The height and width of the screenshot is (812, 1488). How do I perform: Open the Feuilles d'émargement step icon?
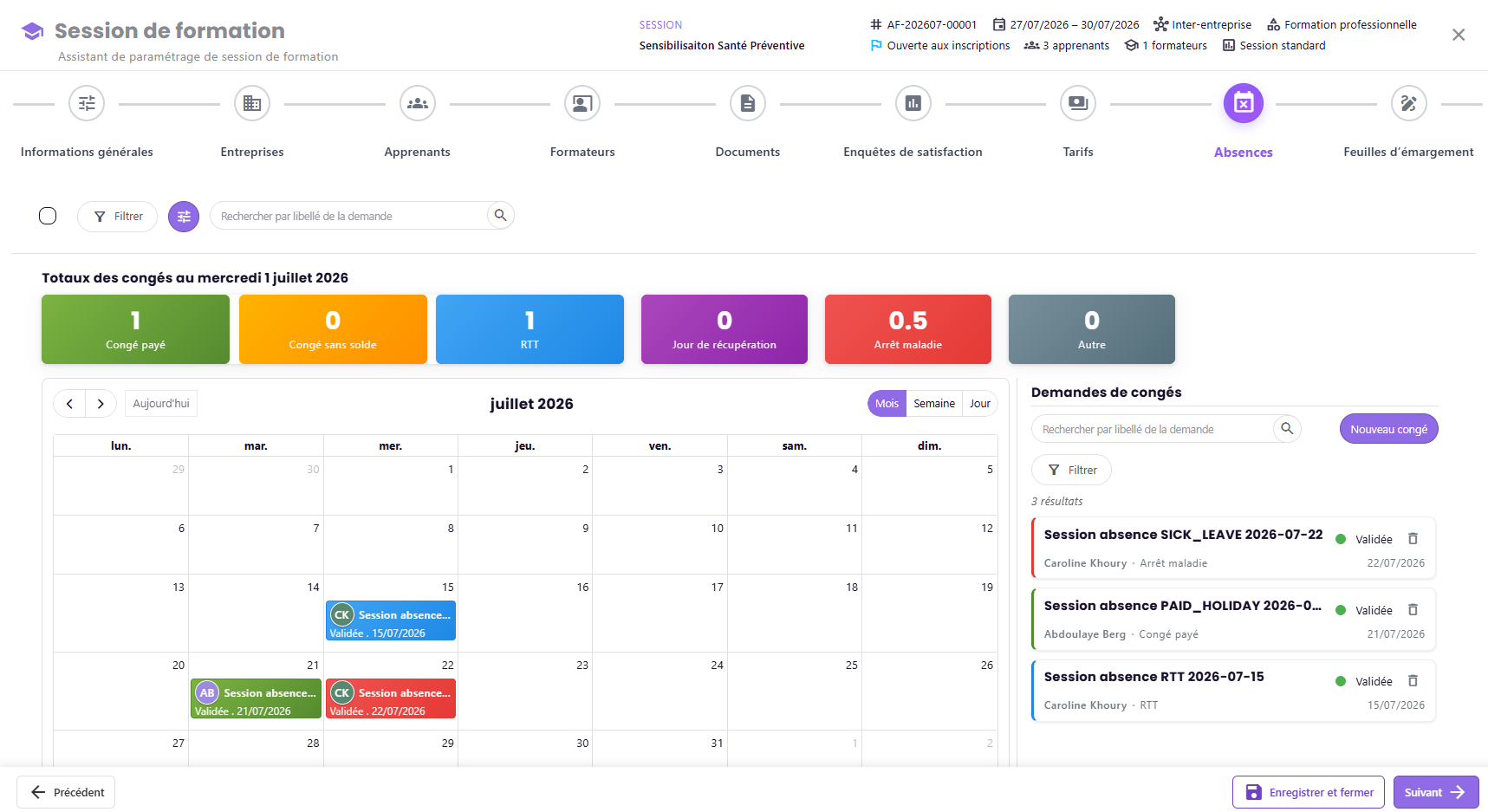click(1409, 104)
